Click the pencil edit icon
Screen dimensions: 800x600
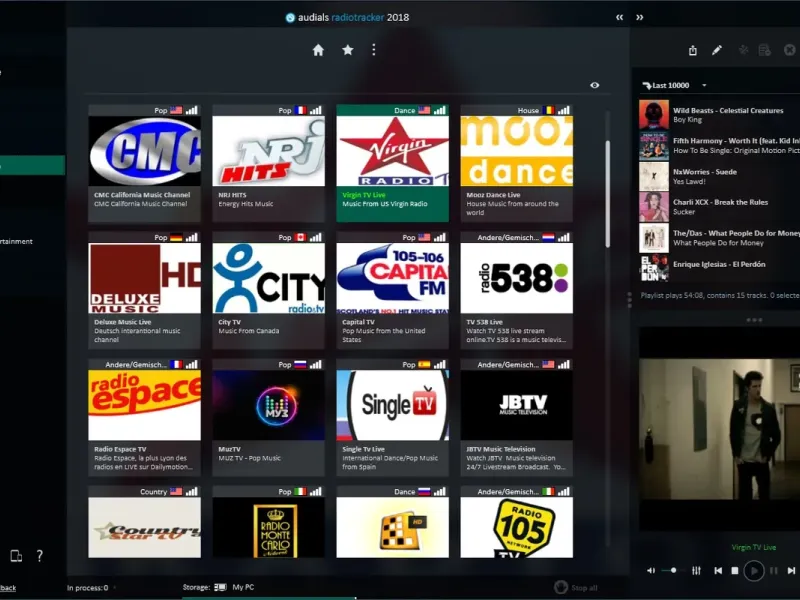717,50
